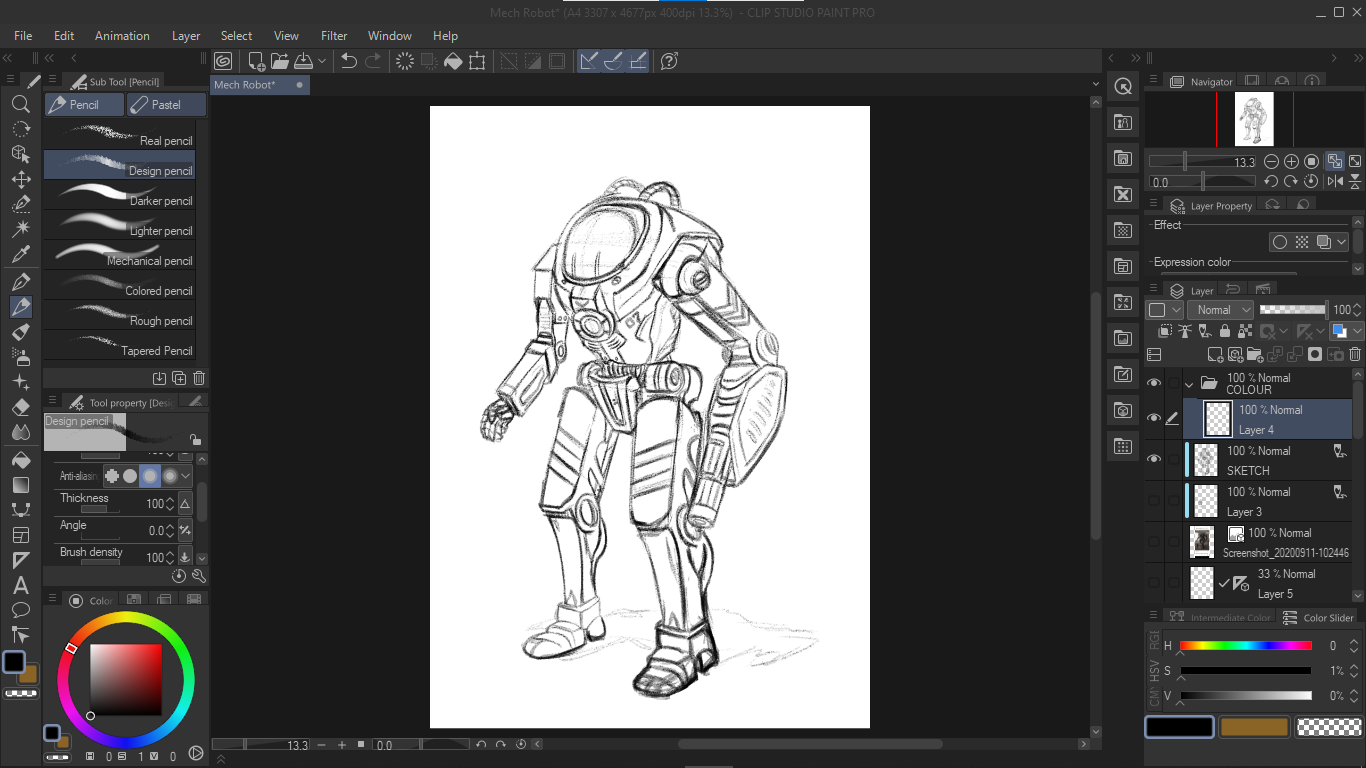Open the Normal blending mode dropdown
The image size is (1366, 768).
coord(1220,310)
